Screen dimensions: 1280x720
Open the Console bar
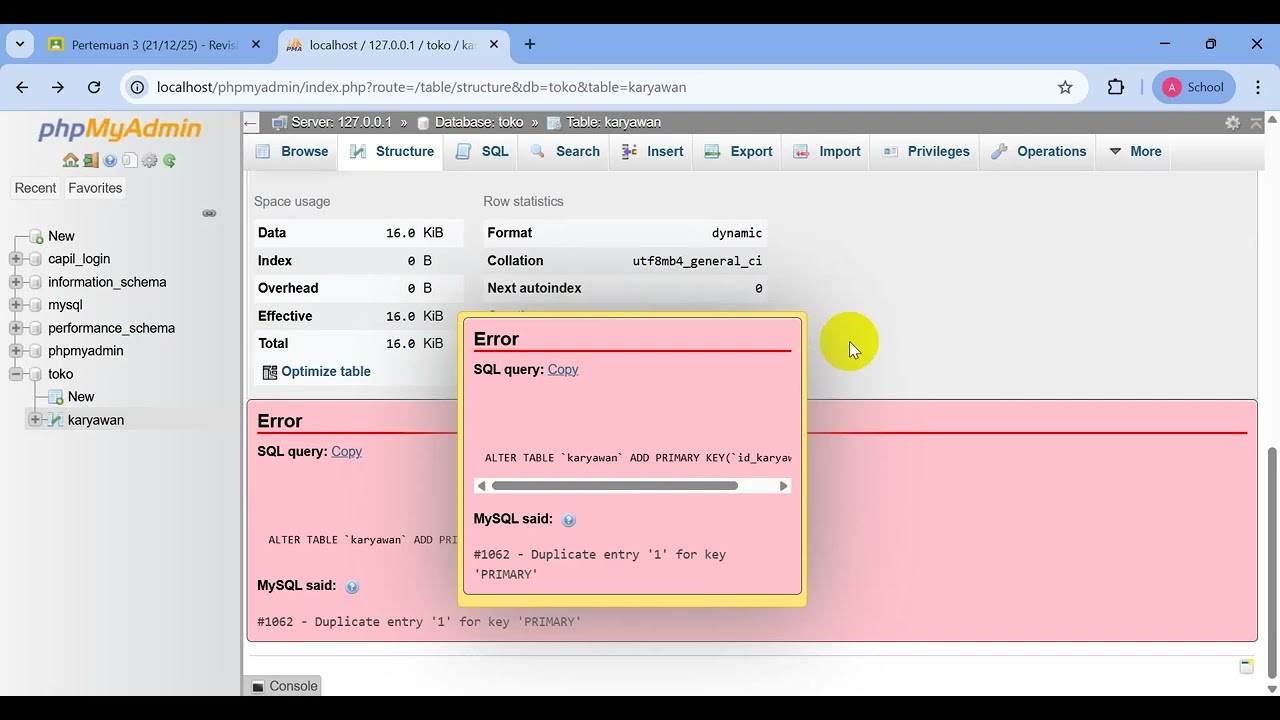click(x=284, y=686)
